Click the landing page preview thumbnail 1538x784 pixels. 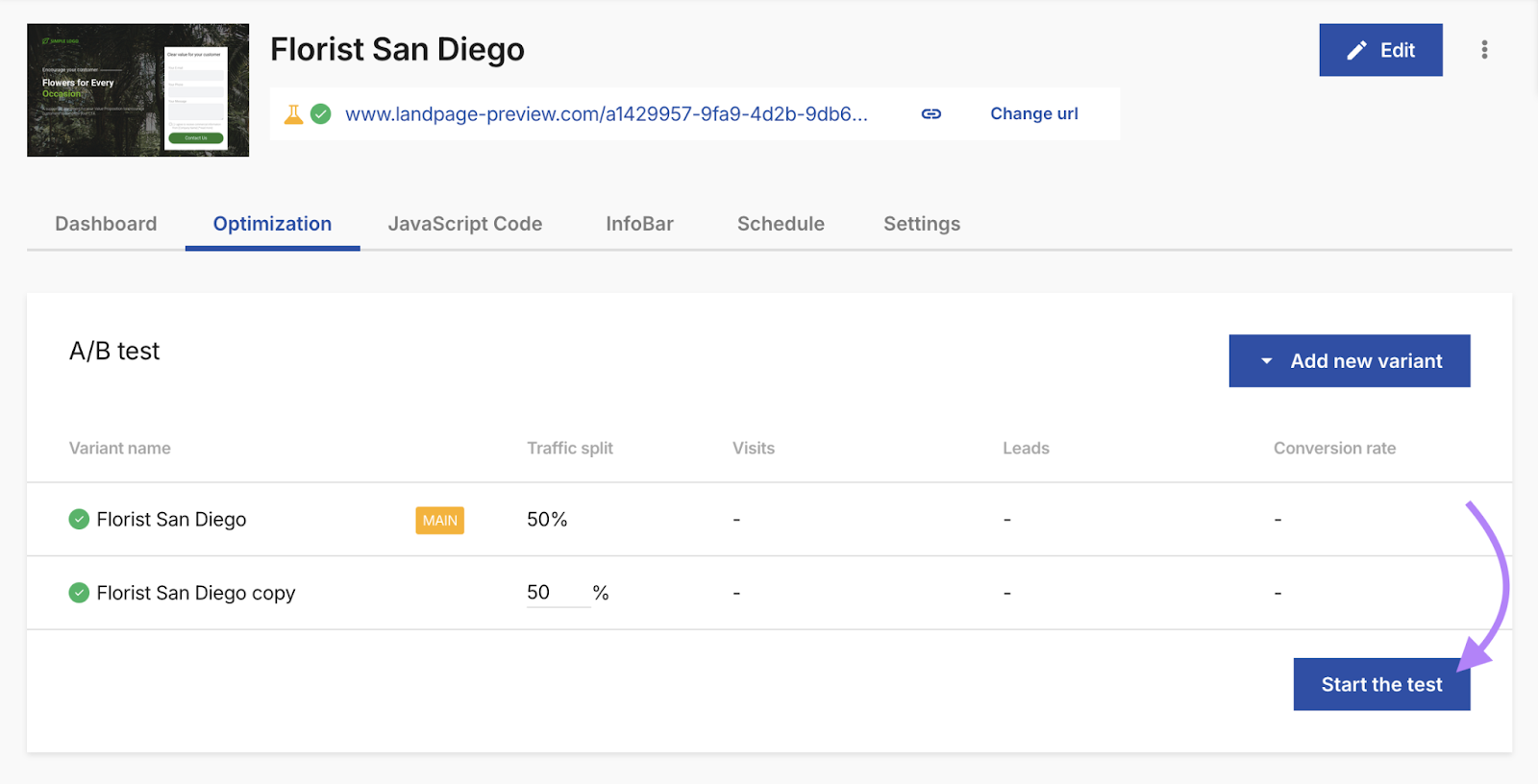(x=137, y=90)
